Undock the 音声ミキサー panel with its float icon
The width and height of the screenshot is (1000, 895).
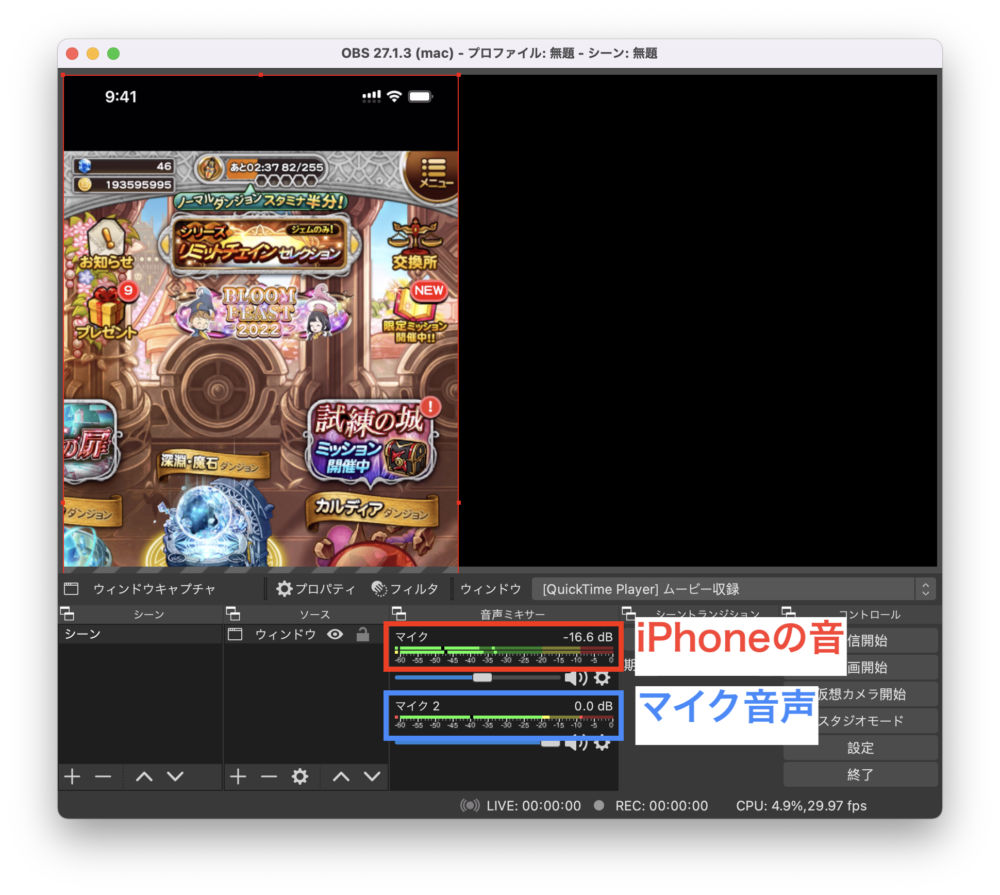point(399,614)
